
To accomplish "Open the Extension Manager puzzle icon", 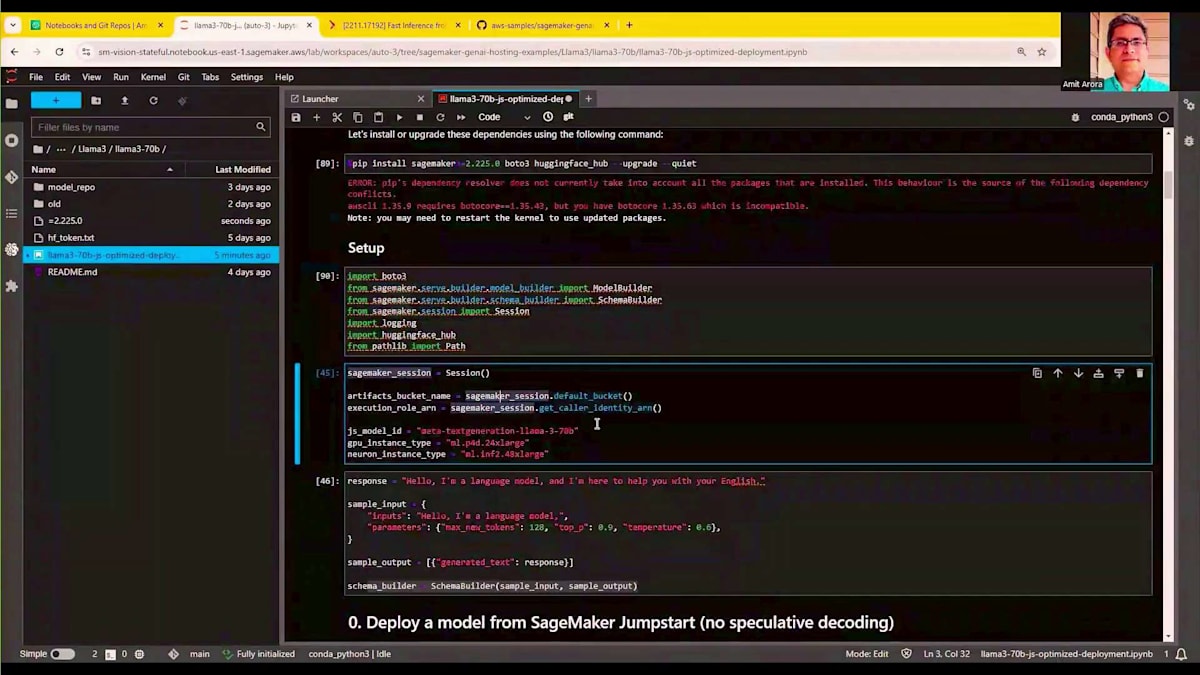I will tap(12, 286).
